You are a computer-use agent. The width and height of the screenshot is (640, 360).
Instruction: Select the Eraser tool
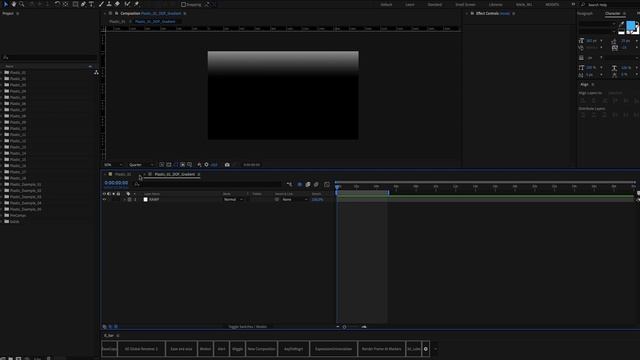point(117,4)
